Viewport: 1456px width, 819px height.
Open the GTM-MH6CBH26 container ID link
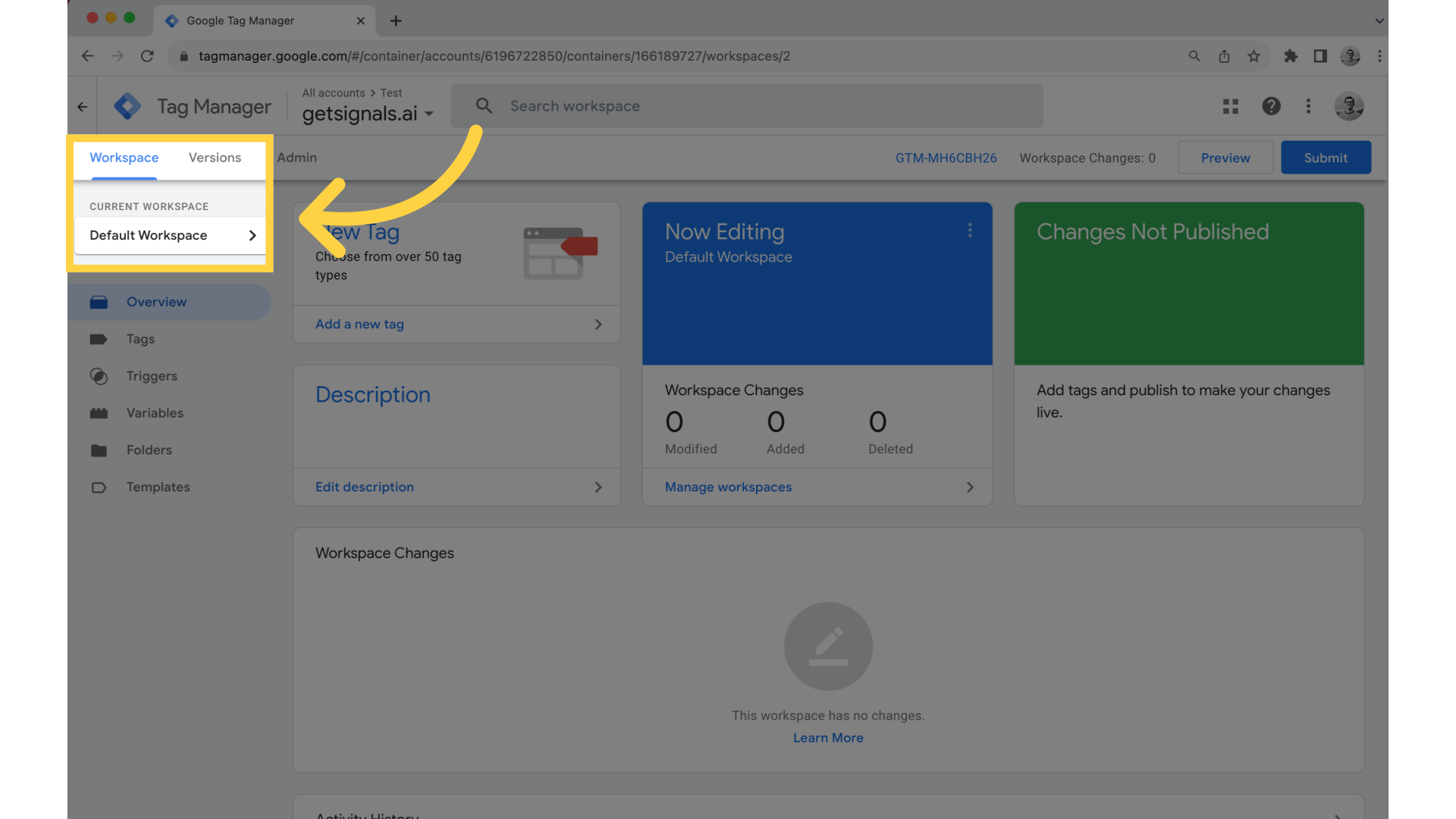click(946, 158)
